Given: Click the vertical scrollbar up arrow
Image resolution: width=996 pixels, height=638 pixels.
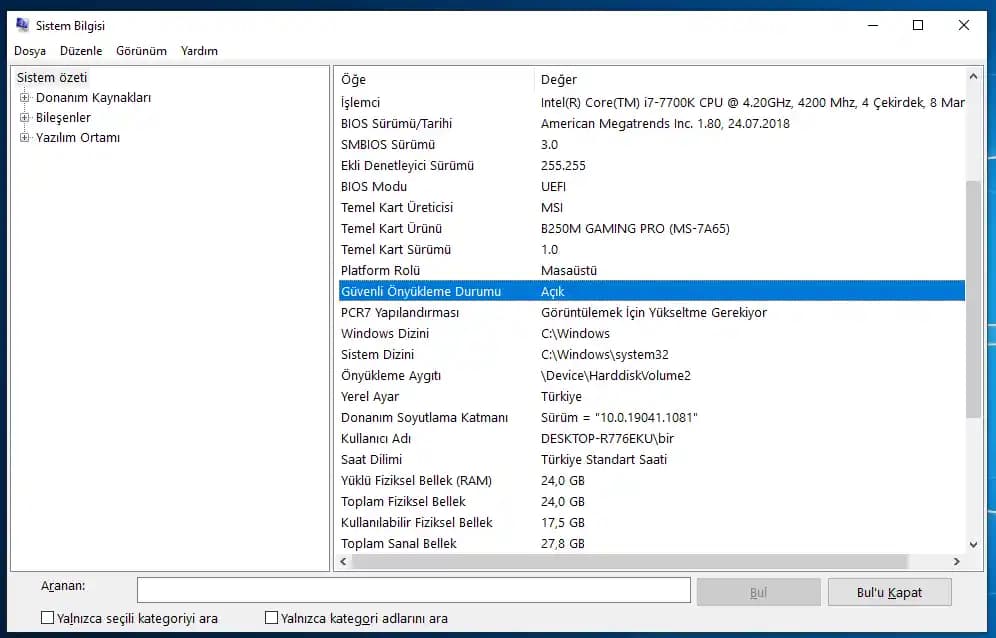Looking at the screenshot, I should click(x=974, y=77).
